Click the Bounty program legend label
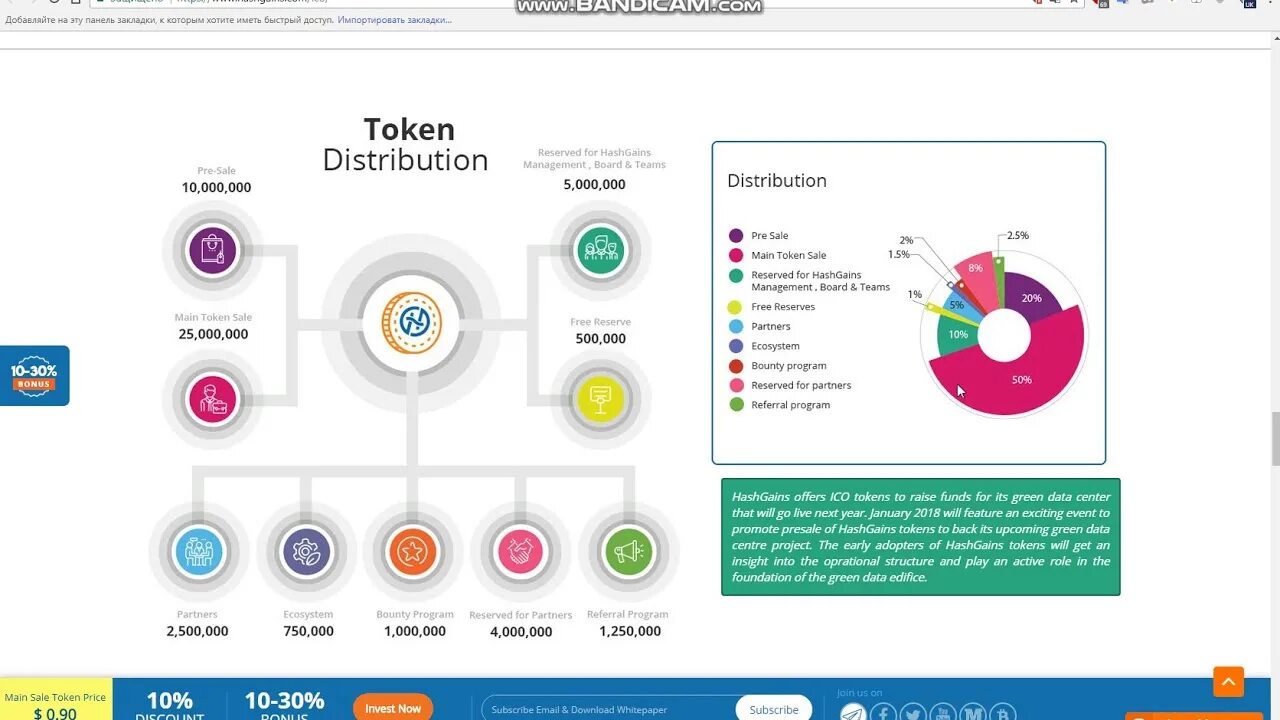This screenshot has width=1280, height=720. coord(789,366)
